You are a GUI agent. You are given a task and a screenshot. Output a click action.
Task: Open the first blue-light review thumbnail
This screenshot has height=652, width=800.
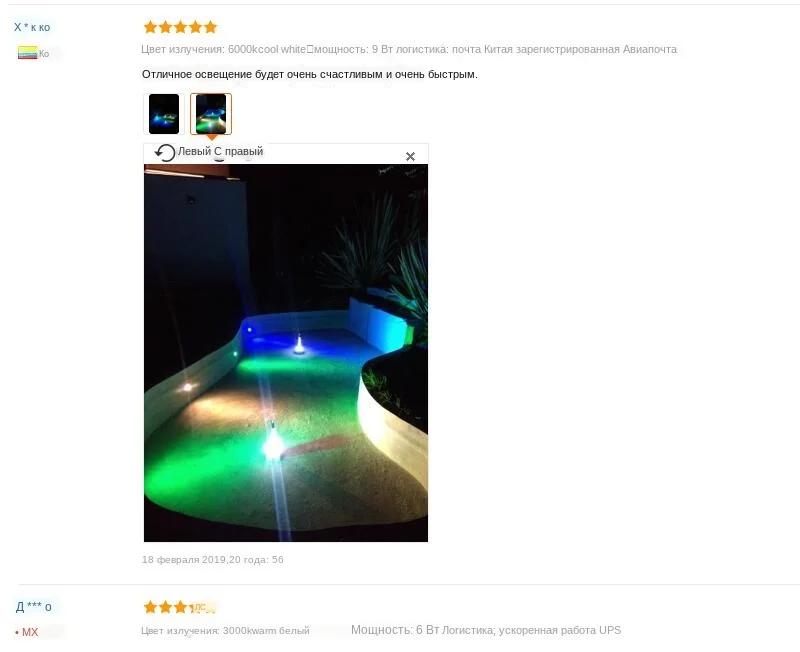pos(164,114)
